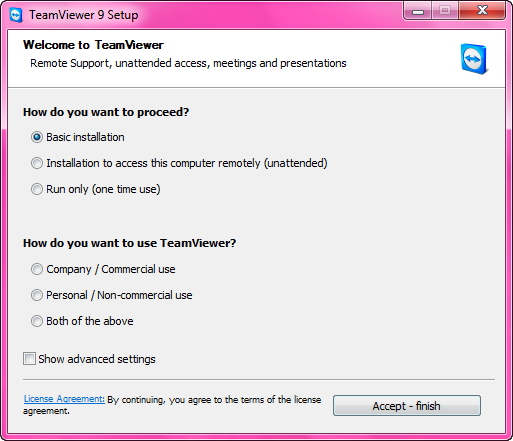Open the License Agreement link
Viewport: 513px width, 441px height.
click(x=64, y=399)
